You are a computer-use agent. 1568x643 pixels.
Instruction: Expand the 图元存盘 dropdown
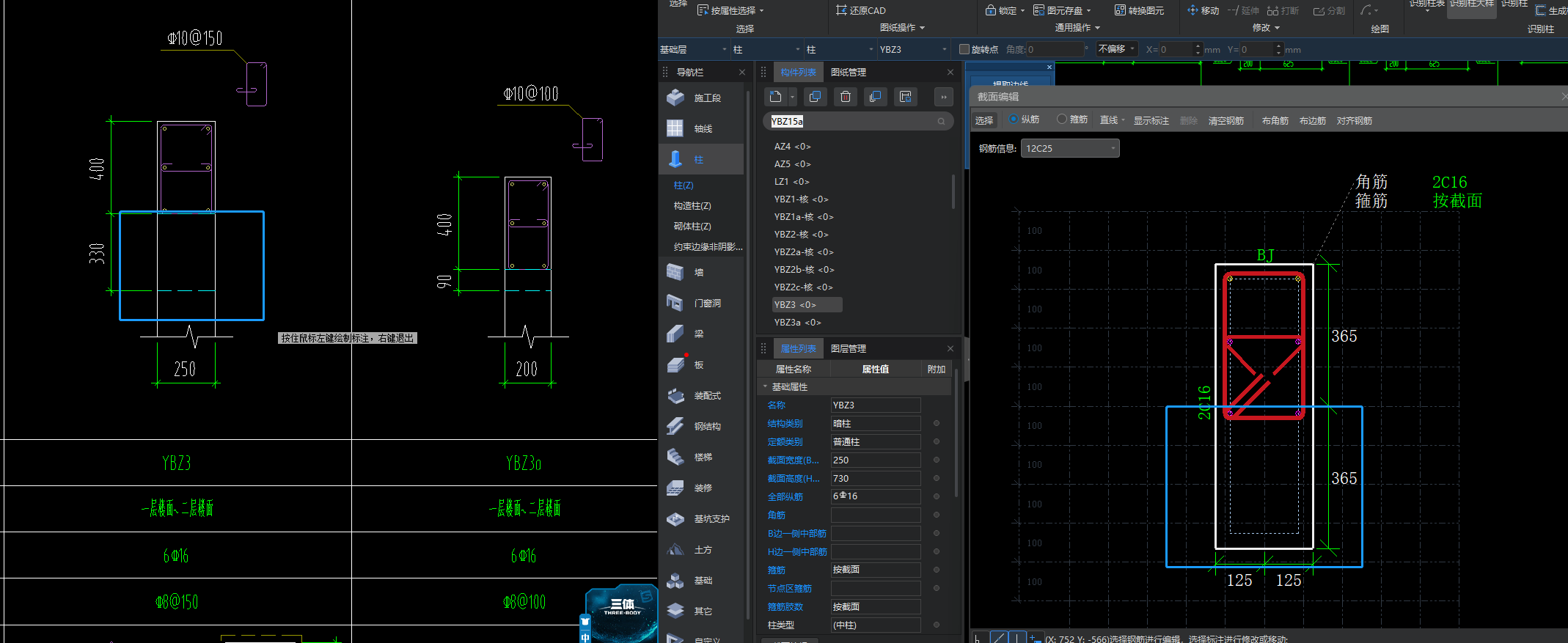coord(1088,11)
